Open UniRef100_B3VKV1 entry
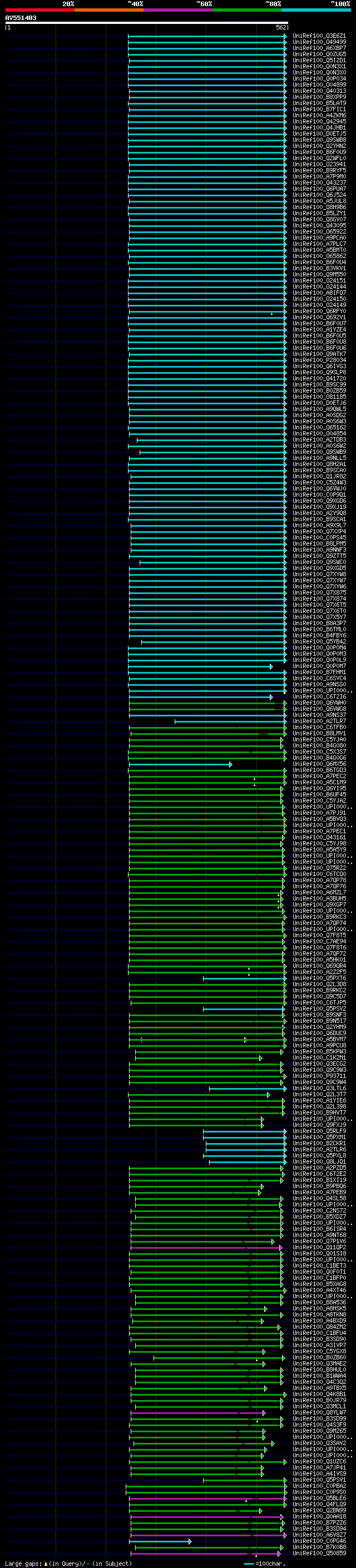The image size is (356, 1568). 319,268
